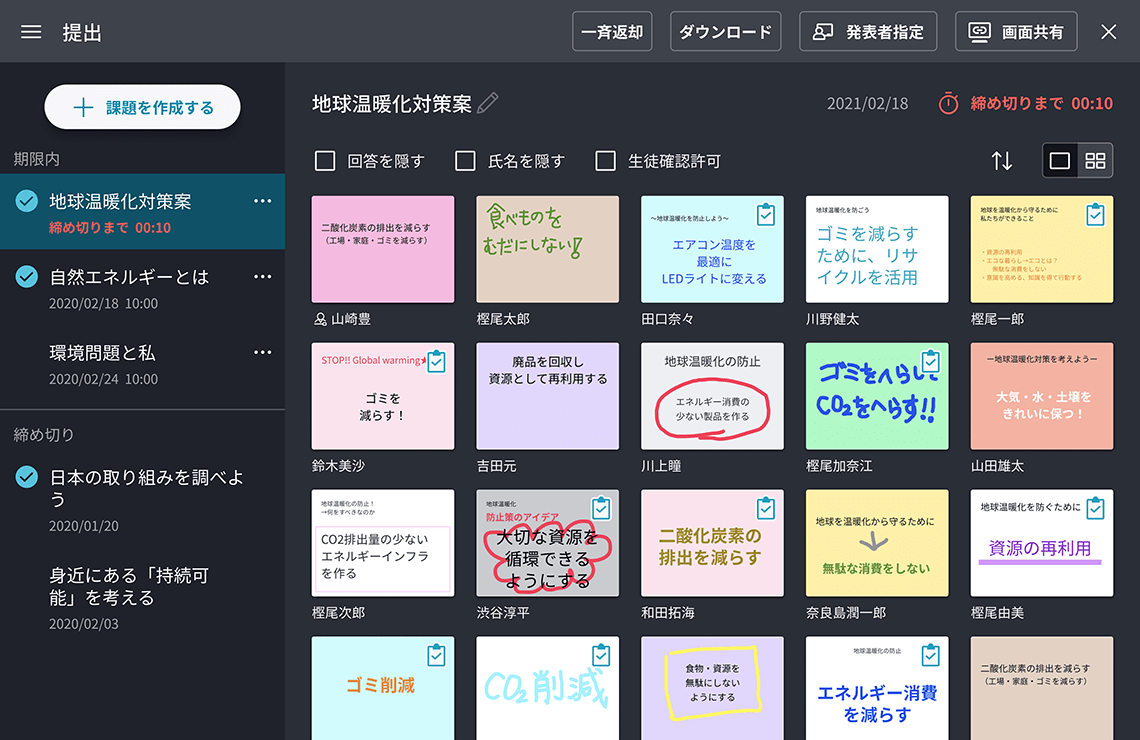Click clipboard check icon on 田口奈々 card
This screenshot has width=1140, height=740.
click(x=765, y=215)
